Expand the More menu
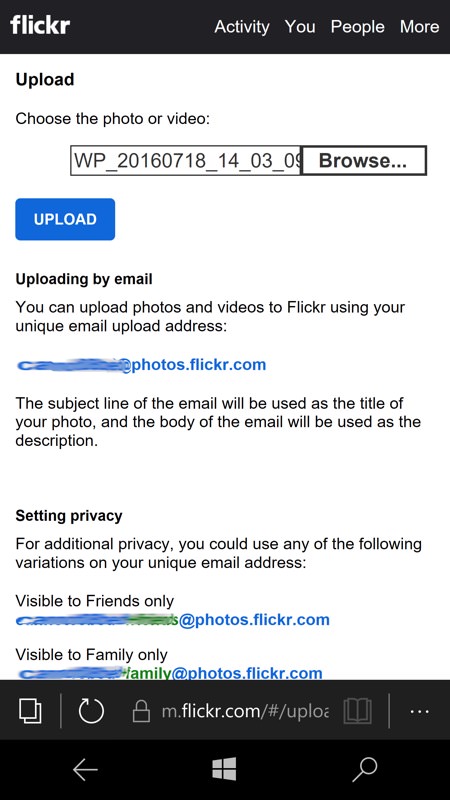 419,27
